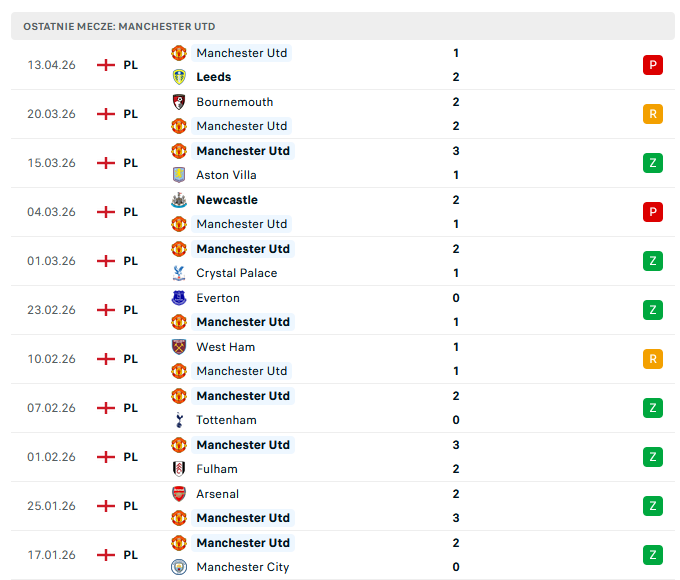Click the Tottenham crest icon
The width and height of the screenshot is (680, 580).
coord(179,420)
